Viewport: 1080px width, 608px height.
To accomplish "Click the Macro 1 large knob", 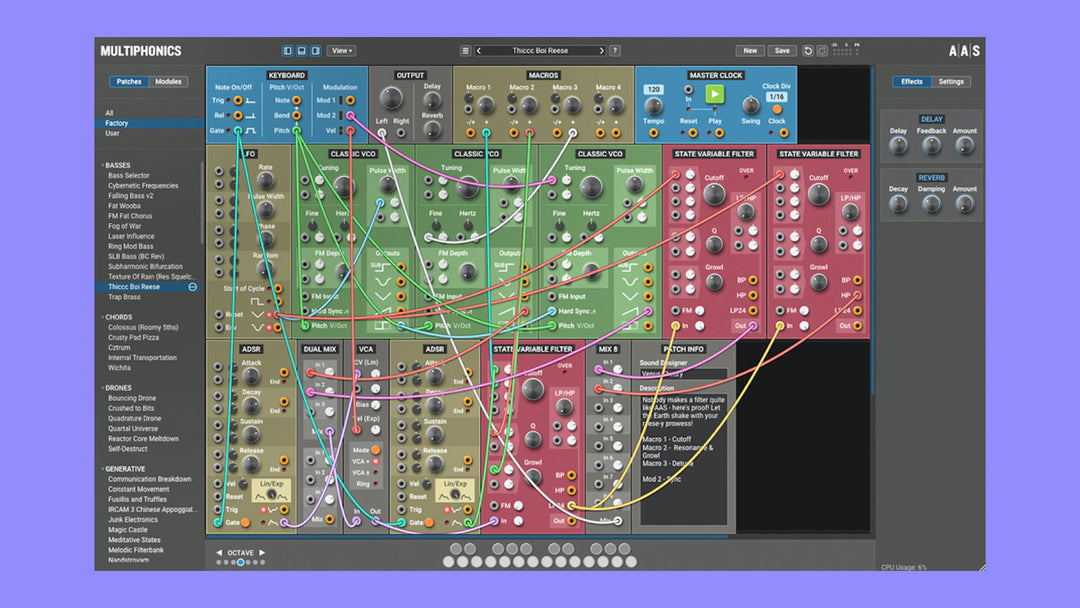I will (486, 105).
